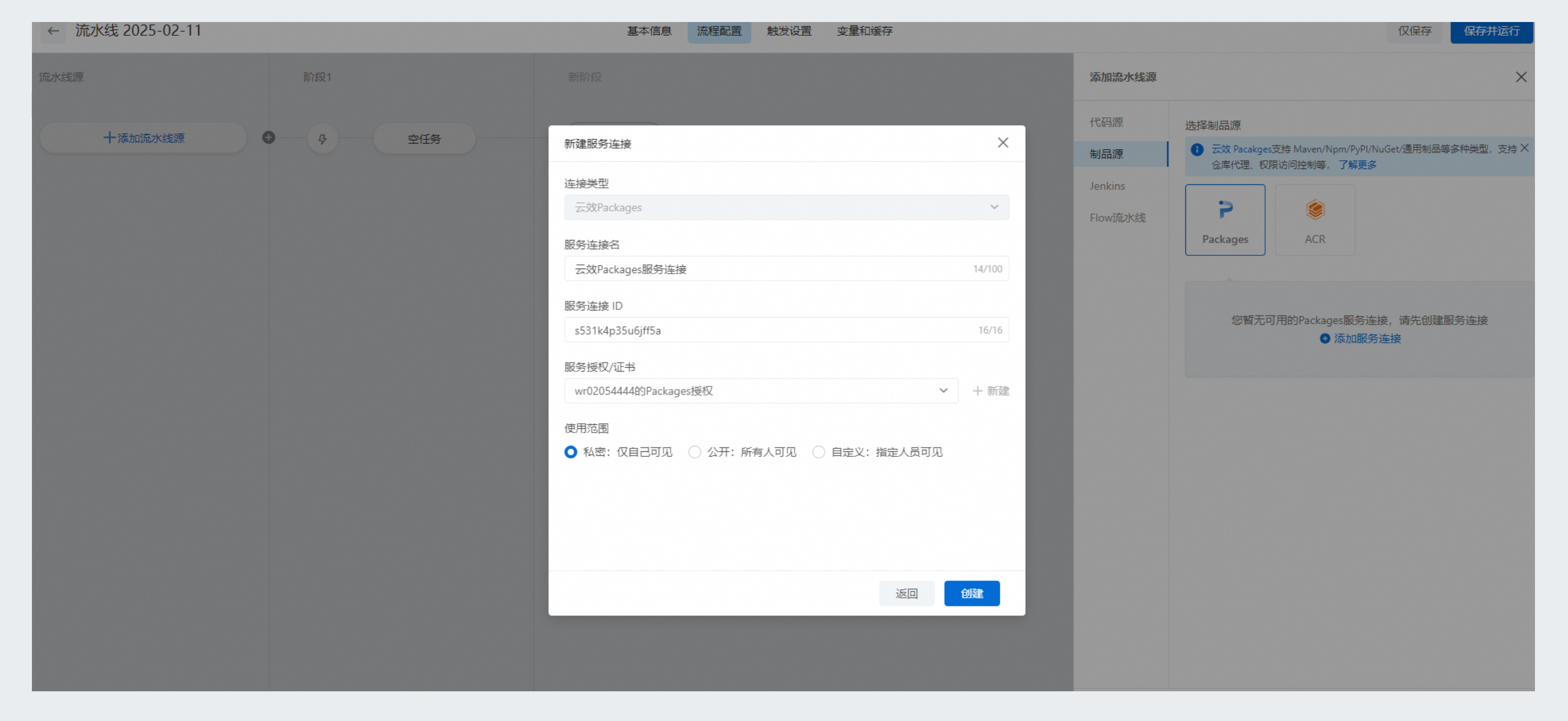
Task: Focus the 服务连接 ID input field
Action: pyautogui.click(x=786, y=330)
